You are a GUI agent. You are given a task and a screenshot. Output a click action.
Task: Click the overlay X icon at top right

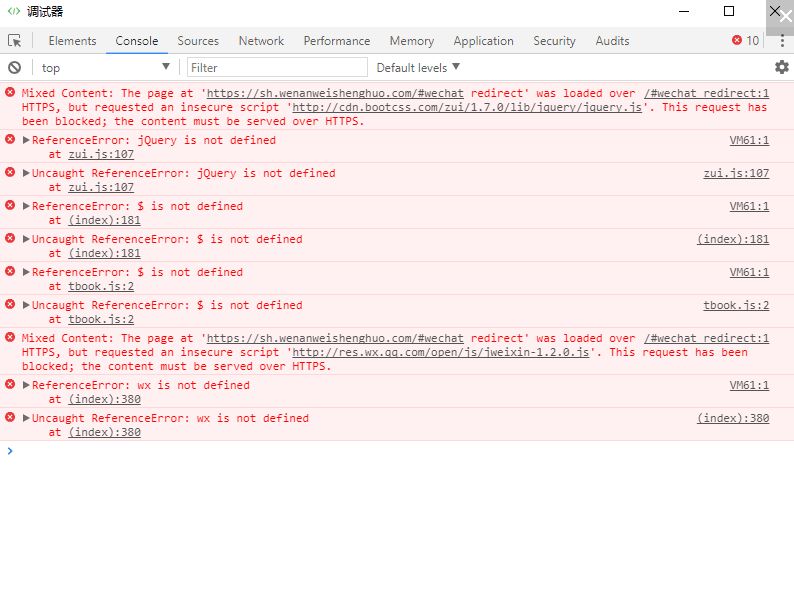[780, 17]
